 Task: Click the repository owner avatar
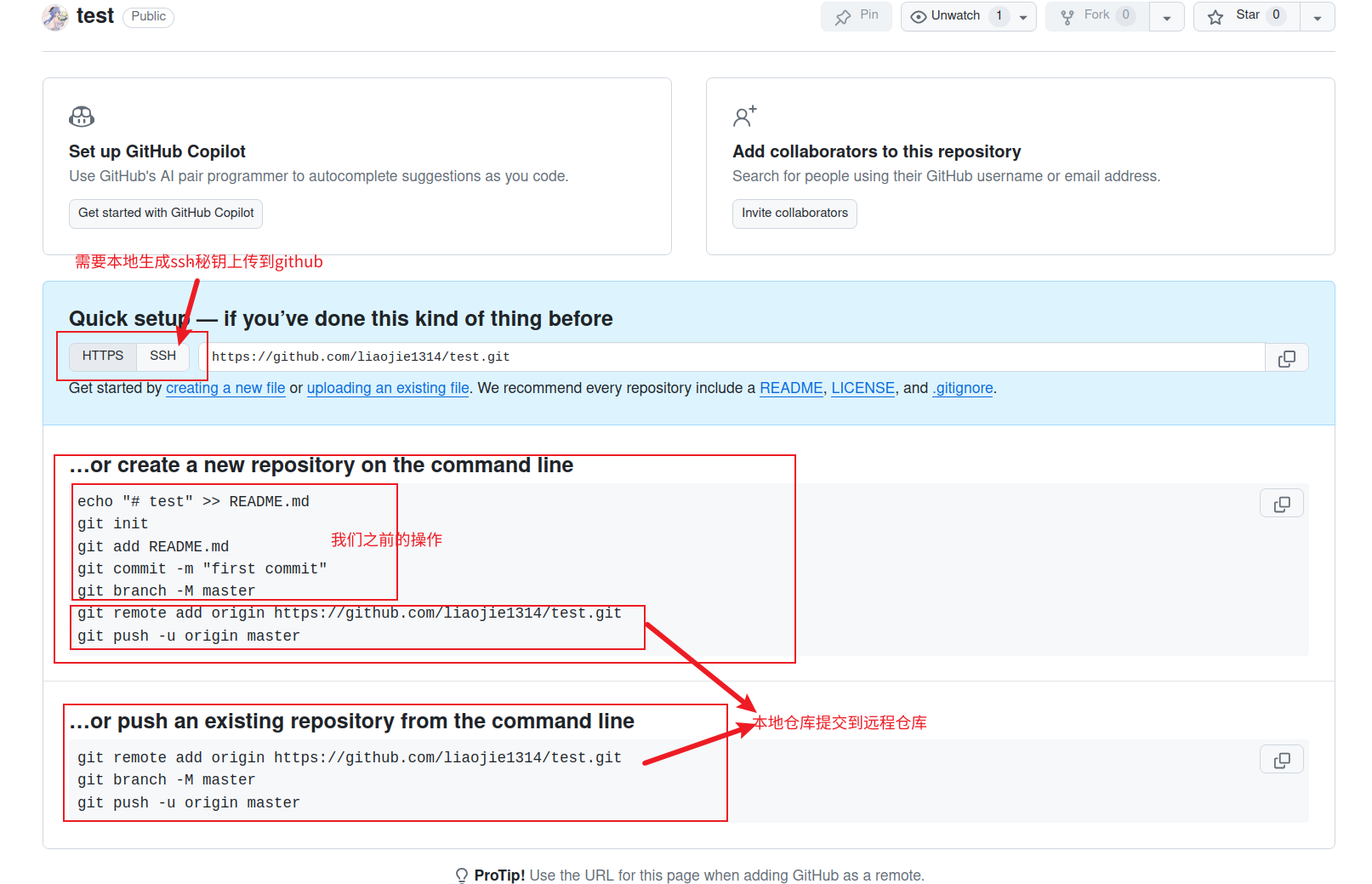tap(55, 17)
